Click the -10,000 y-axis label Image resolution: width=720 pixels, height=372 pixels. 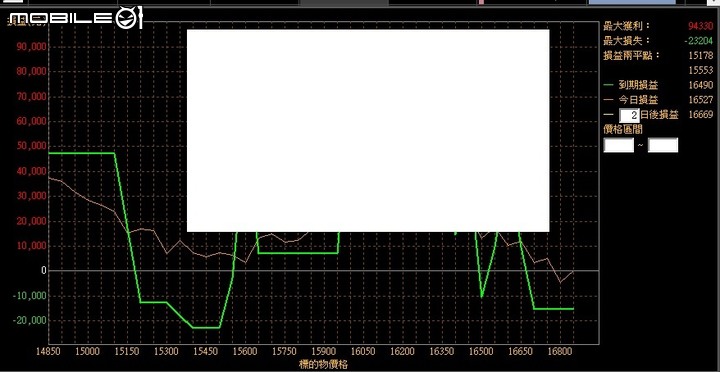click(x=29, y=295)
